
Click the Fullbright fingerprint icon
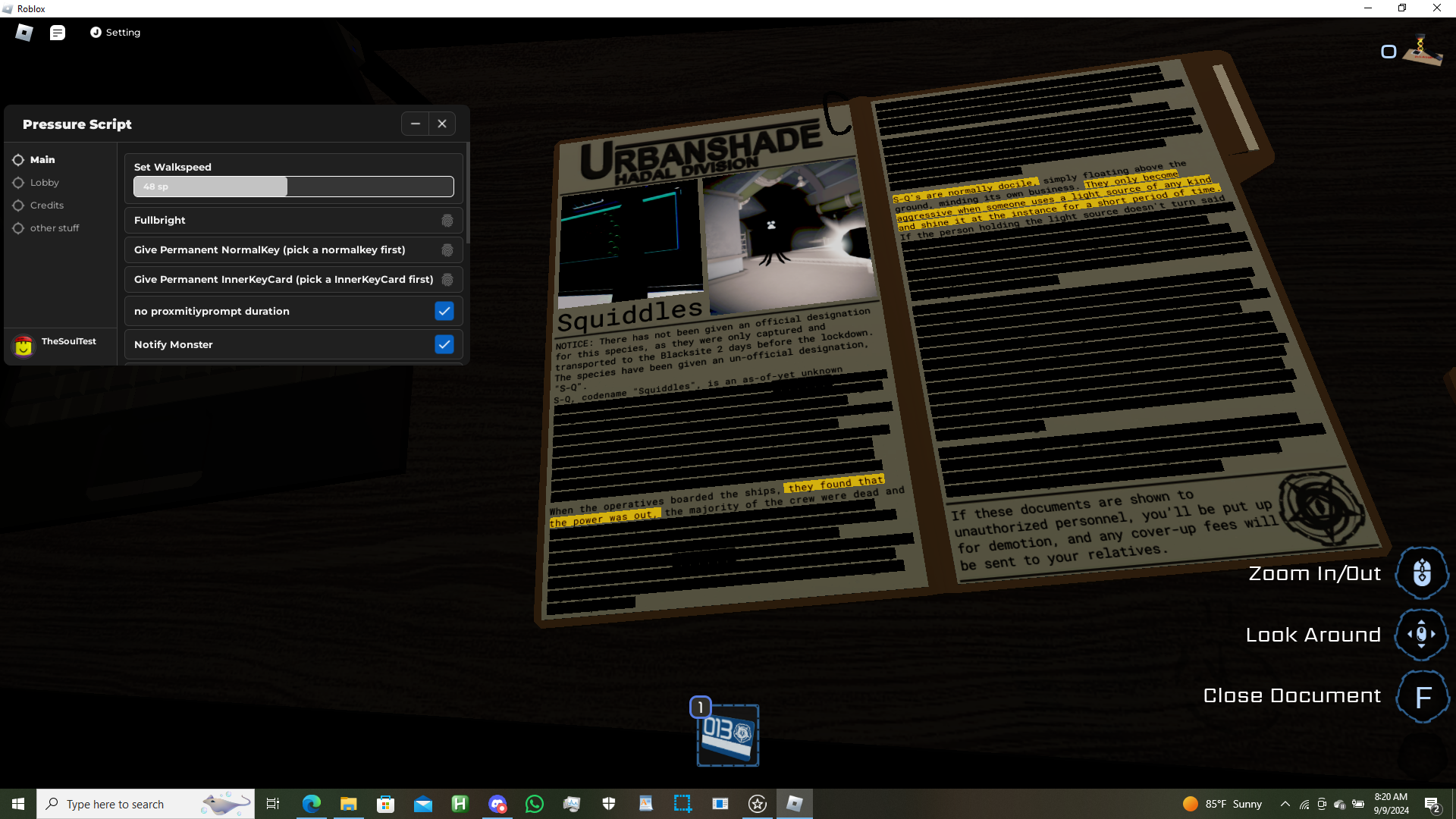(x=447, y=221)
